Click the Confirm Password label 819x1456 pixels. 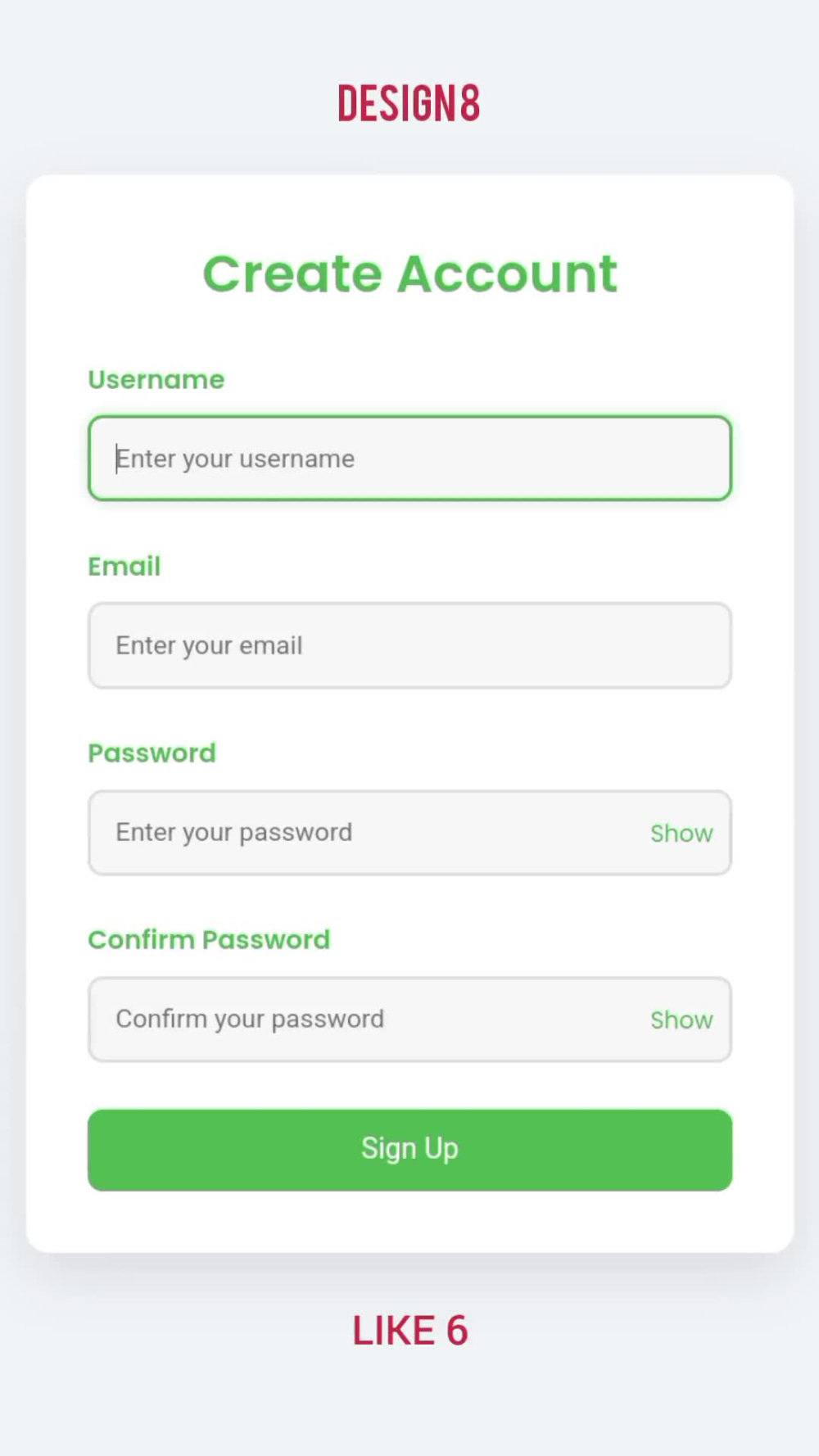(x=209, y=939)
